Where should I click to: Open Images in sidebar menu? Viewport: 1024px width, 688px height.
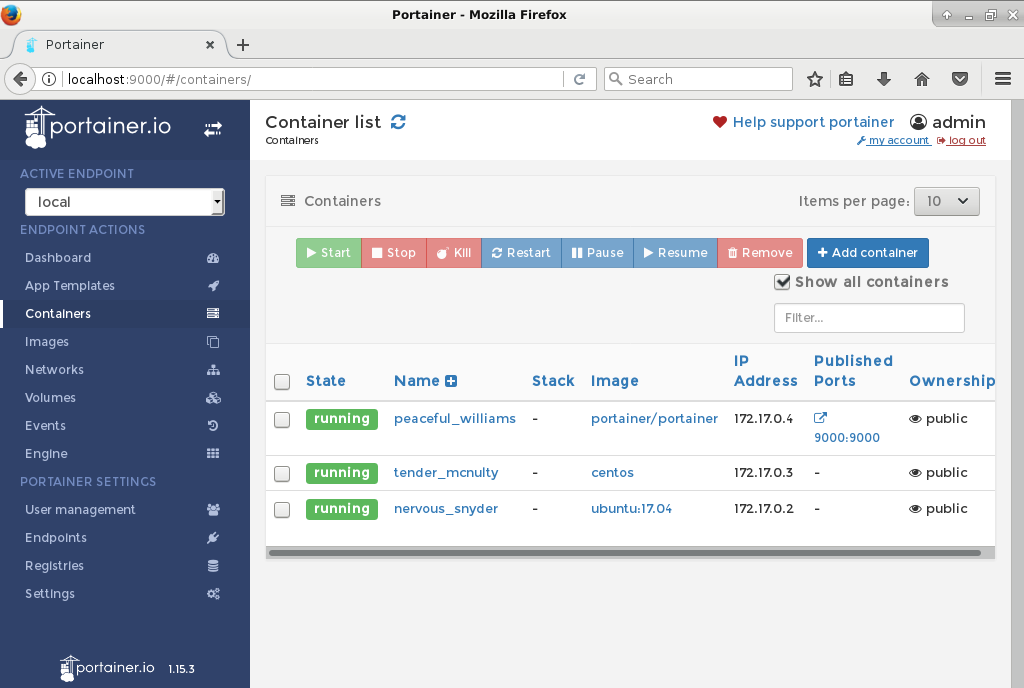coord(125,342)
